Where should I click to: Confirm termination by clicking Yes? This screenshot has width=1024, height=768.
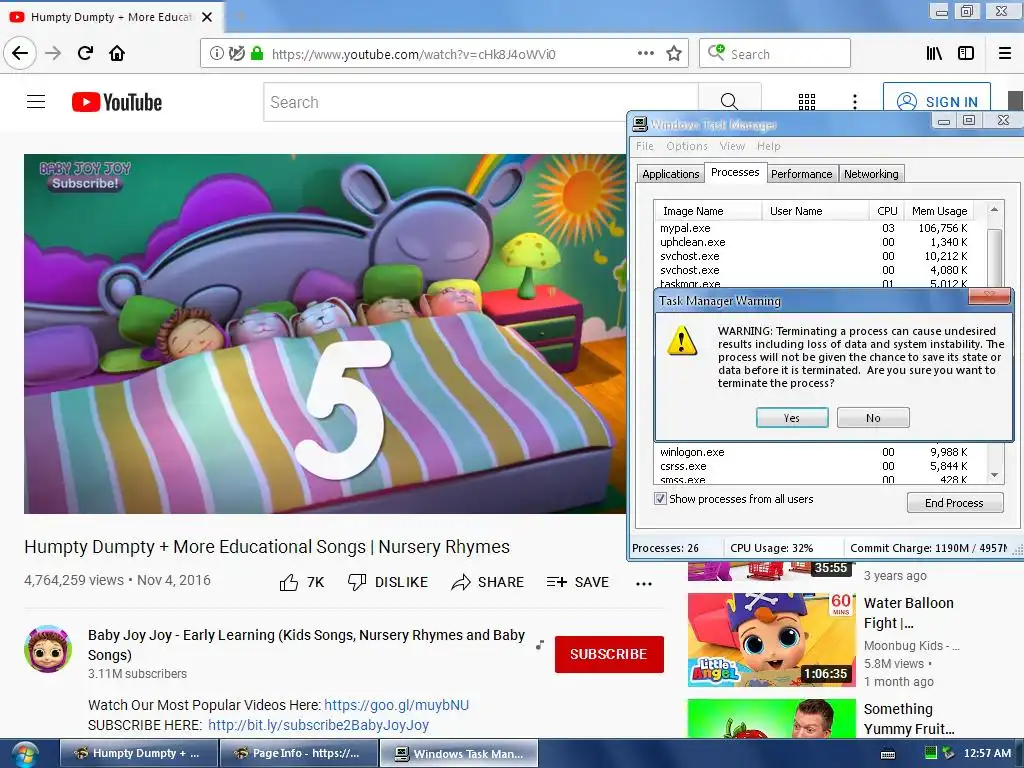[x=792, y=418]
